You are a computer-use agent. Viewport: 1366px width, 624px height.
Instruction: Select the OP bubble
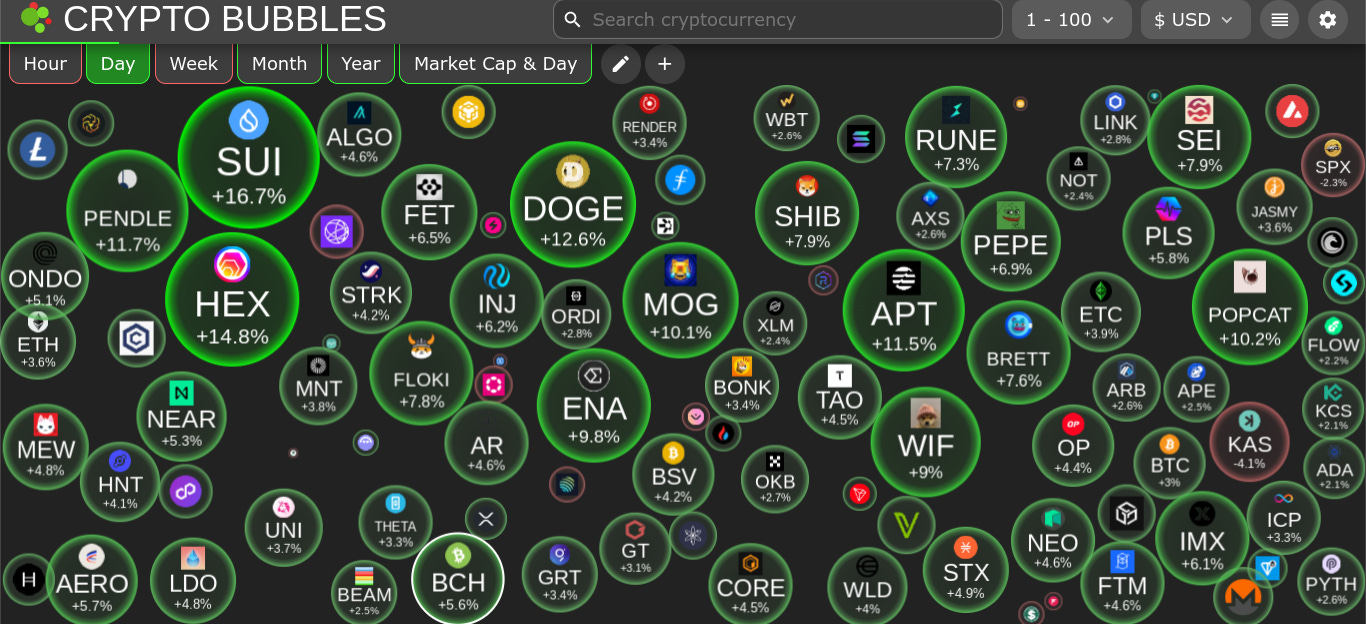point(1073,445)
